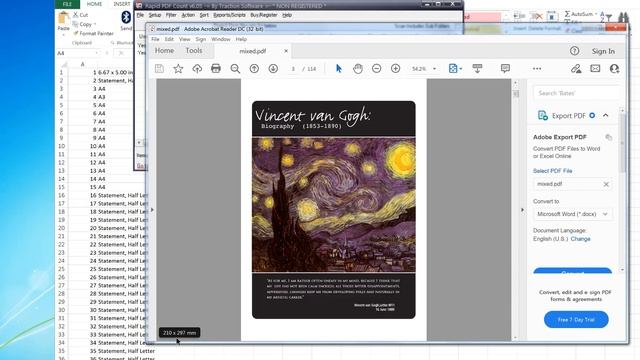Screen dimensions: 640x360
Task: Open the zoom level dropdown at 54.2%
Action: [x=434, y=69]
